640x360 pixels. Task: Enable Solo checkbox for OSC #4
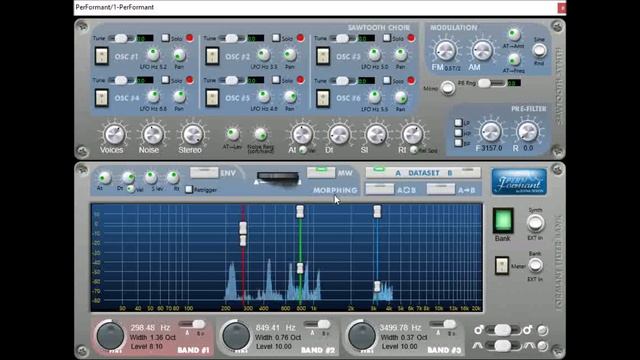pyautogui.click(x=165, y=80)
